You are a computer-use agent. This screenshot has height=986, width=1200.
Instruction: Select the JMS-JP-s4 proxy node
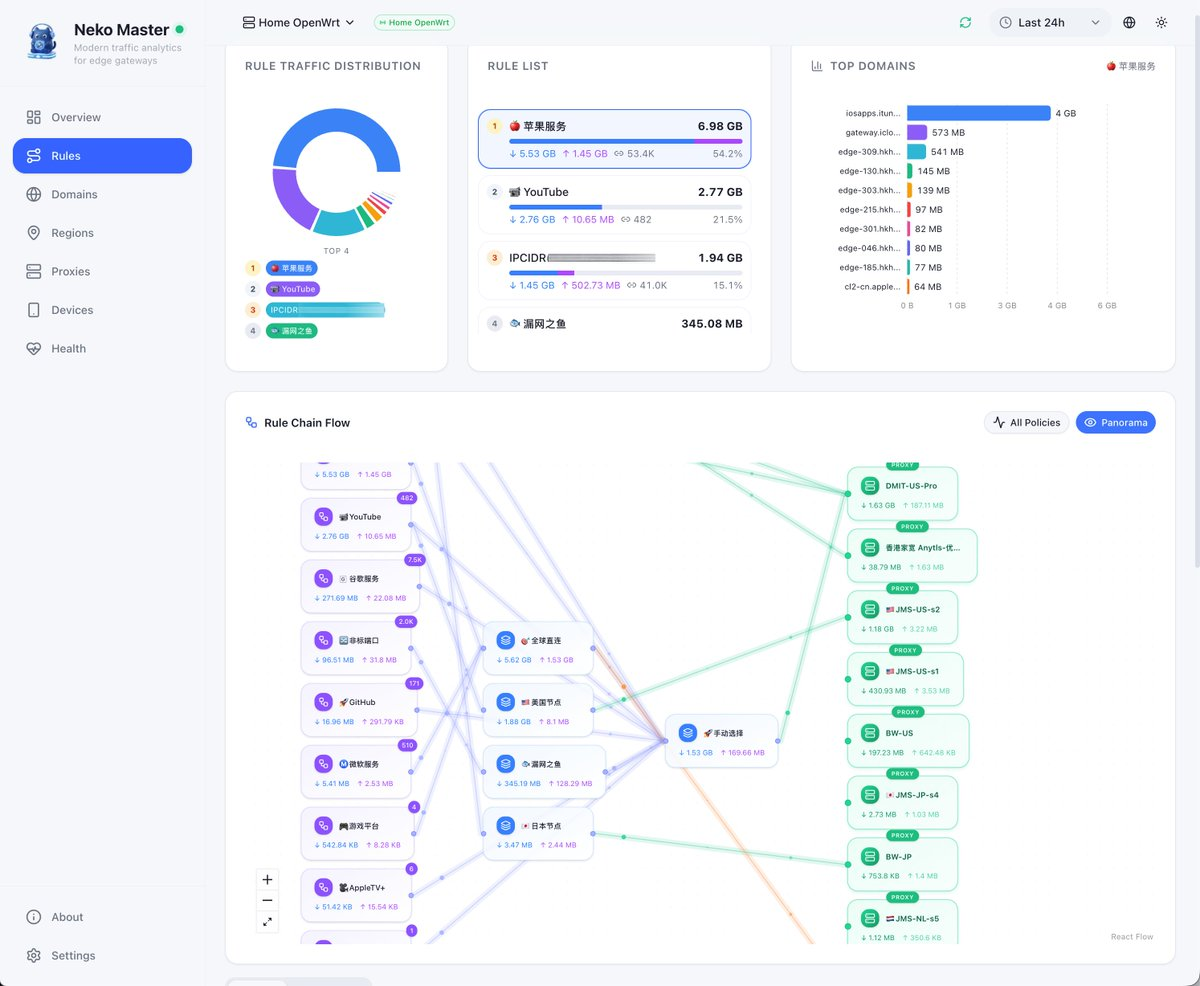tap(903, 802)
